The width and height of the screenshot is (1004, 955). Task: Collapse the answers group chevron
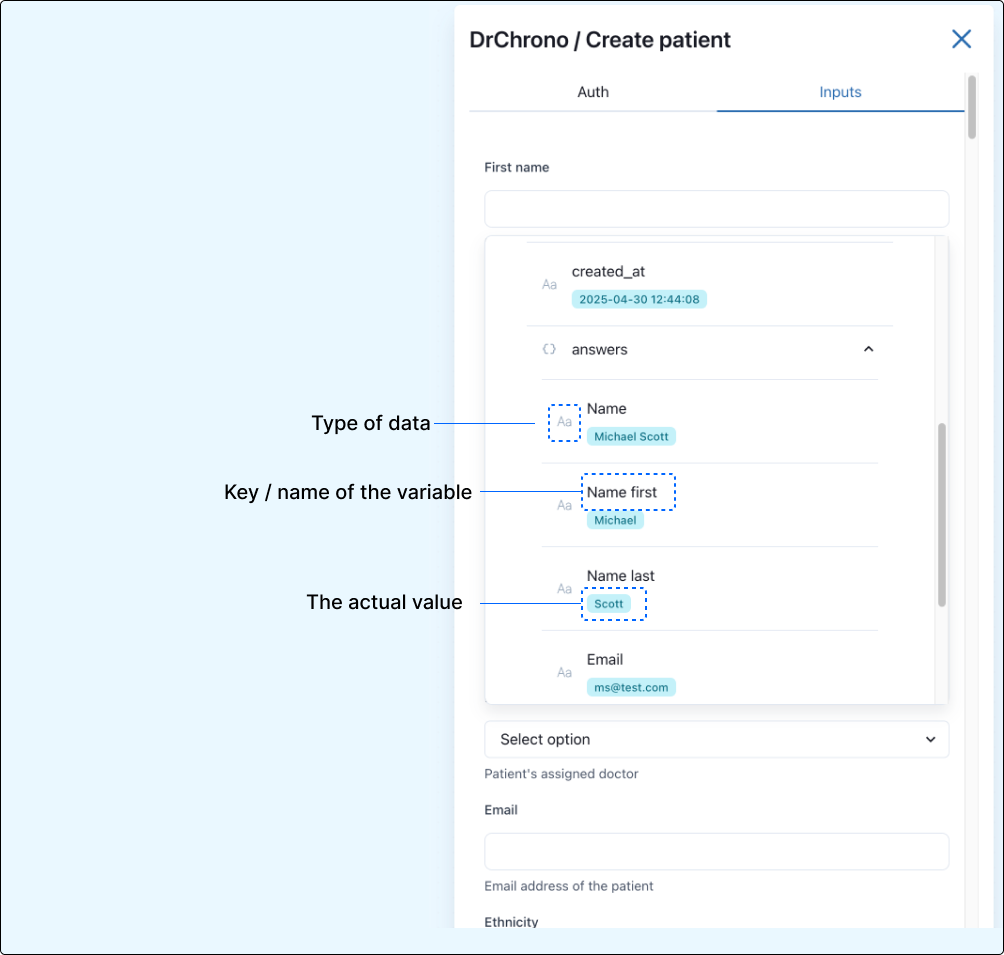click(868, 349)
